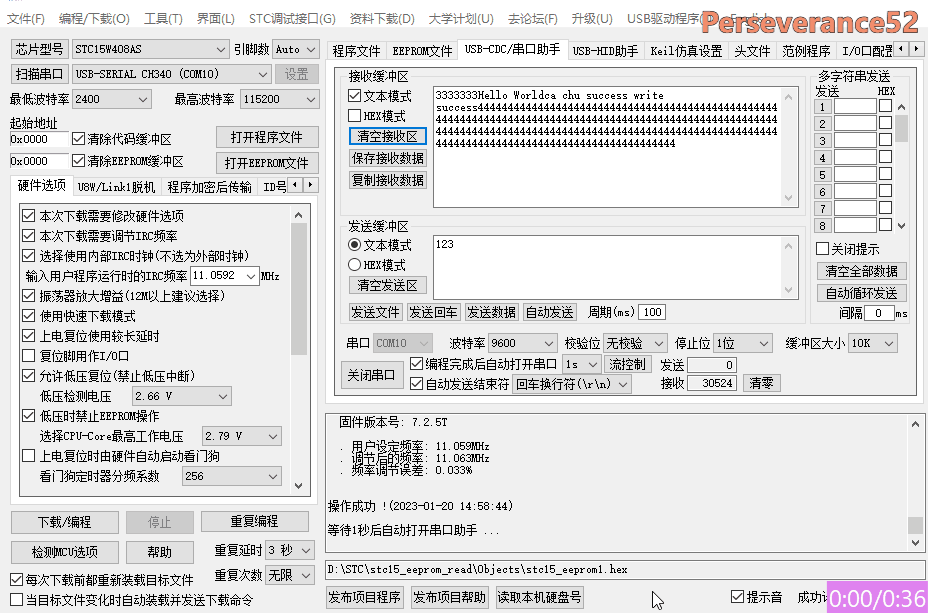The width and height of the screenshot is (928, 613).
Task: Switch to the 程序加密后传输 tab
Action: [209, 187]
